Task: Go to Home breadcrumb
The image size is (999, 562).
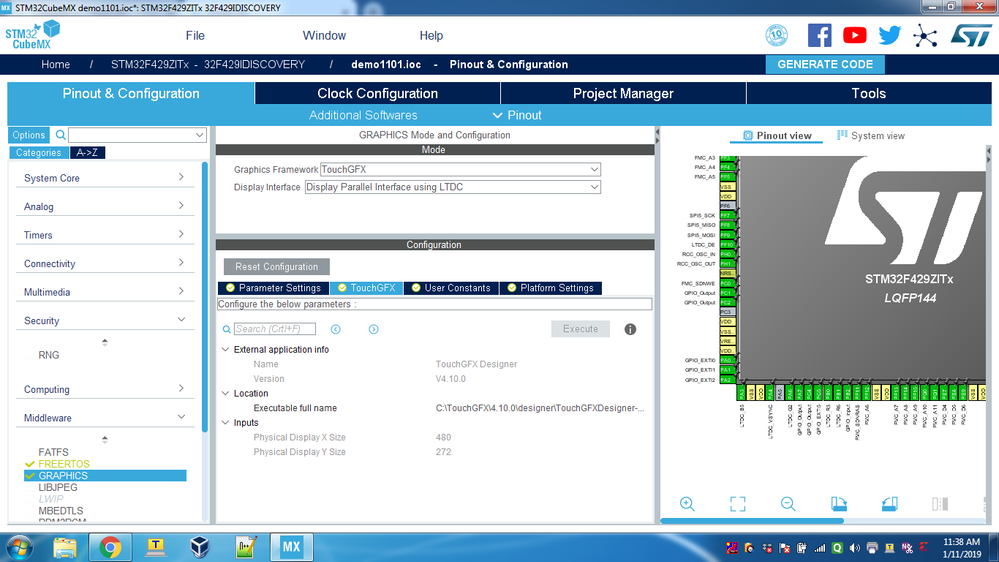Action: (x=55, y=64)
